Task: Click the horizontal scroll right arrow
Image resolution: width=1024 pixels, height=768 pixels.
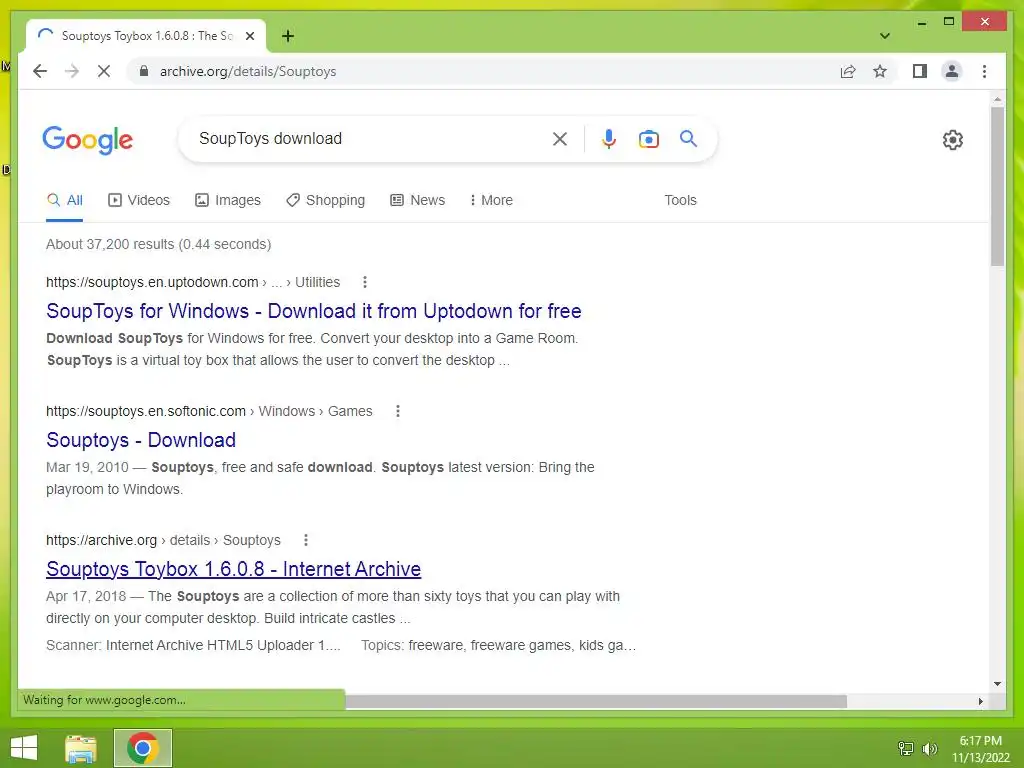Action: [x=980, y=701]
